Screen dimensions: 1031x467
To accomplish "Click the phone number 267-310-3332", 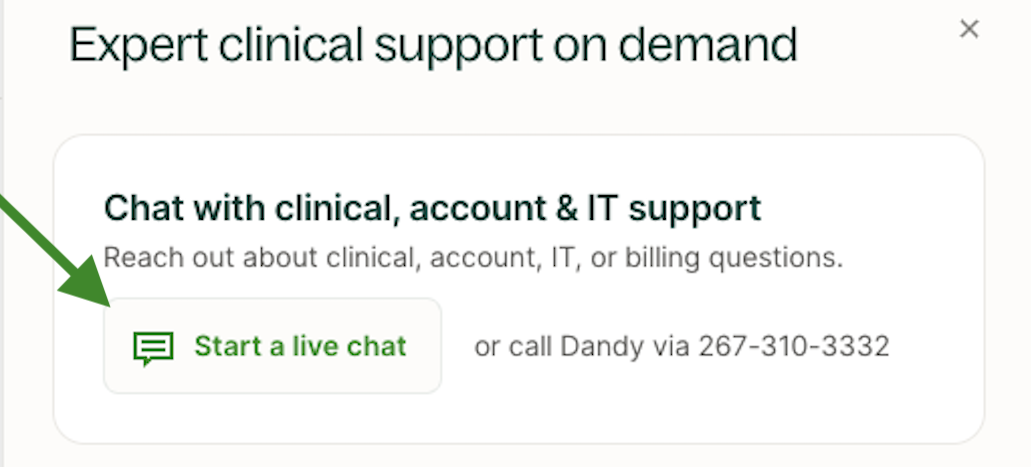I will click(x=793, y=346).
